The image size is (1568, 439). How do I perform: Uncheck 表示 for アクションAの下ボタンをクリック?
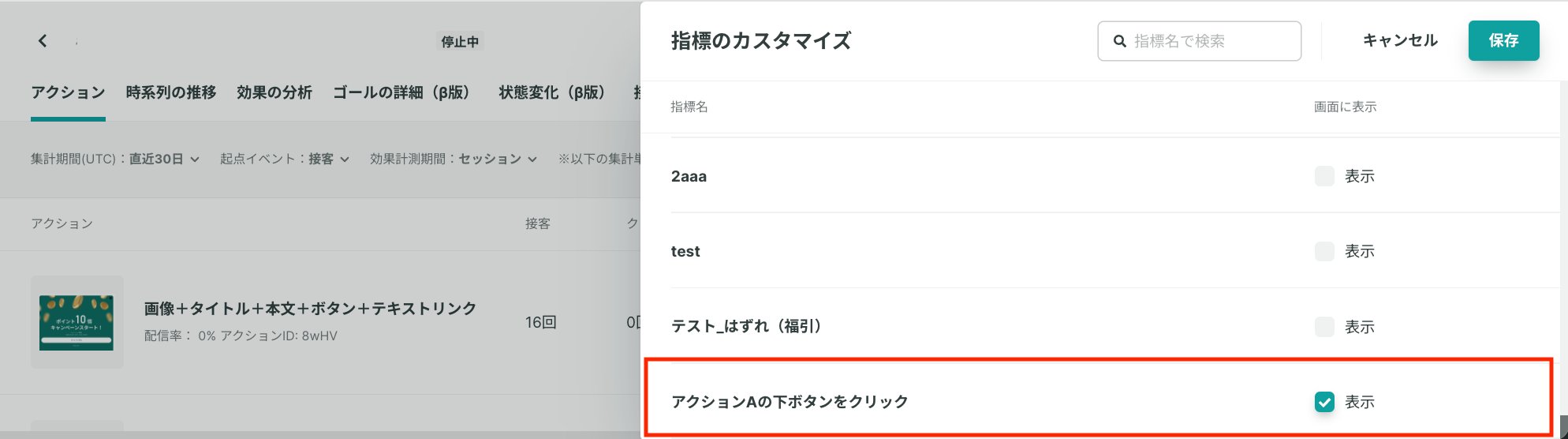(1324, 402)
